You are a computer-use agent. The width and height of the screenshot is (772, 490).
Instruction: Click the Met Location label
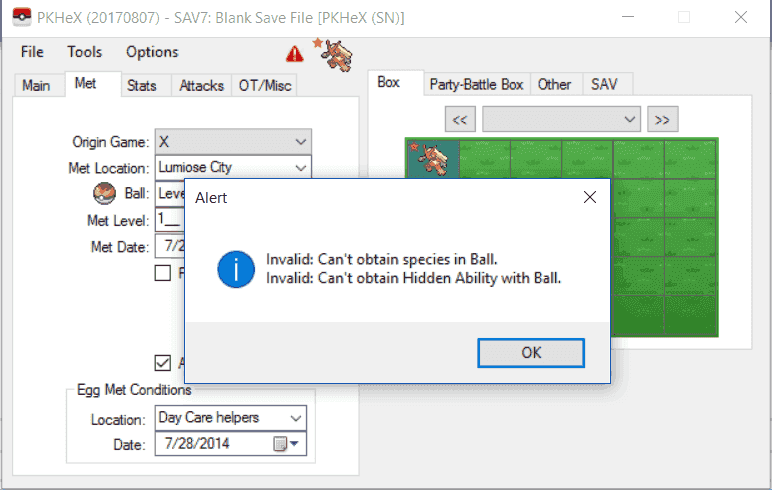109,168
